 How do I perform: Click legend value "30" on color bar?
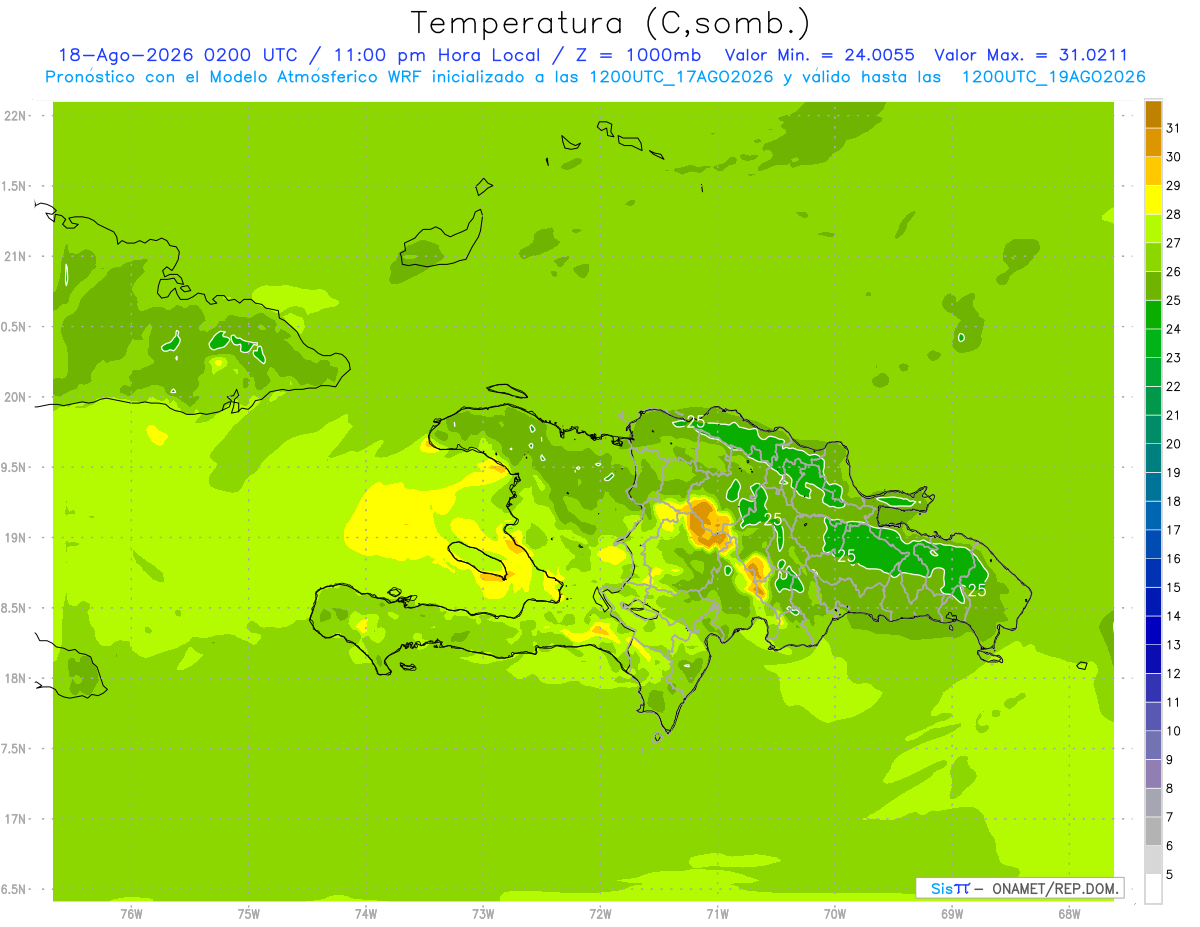1174,157
